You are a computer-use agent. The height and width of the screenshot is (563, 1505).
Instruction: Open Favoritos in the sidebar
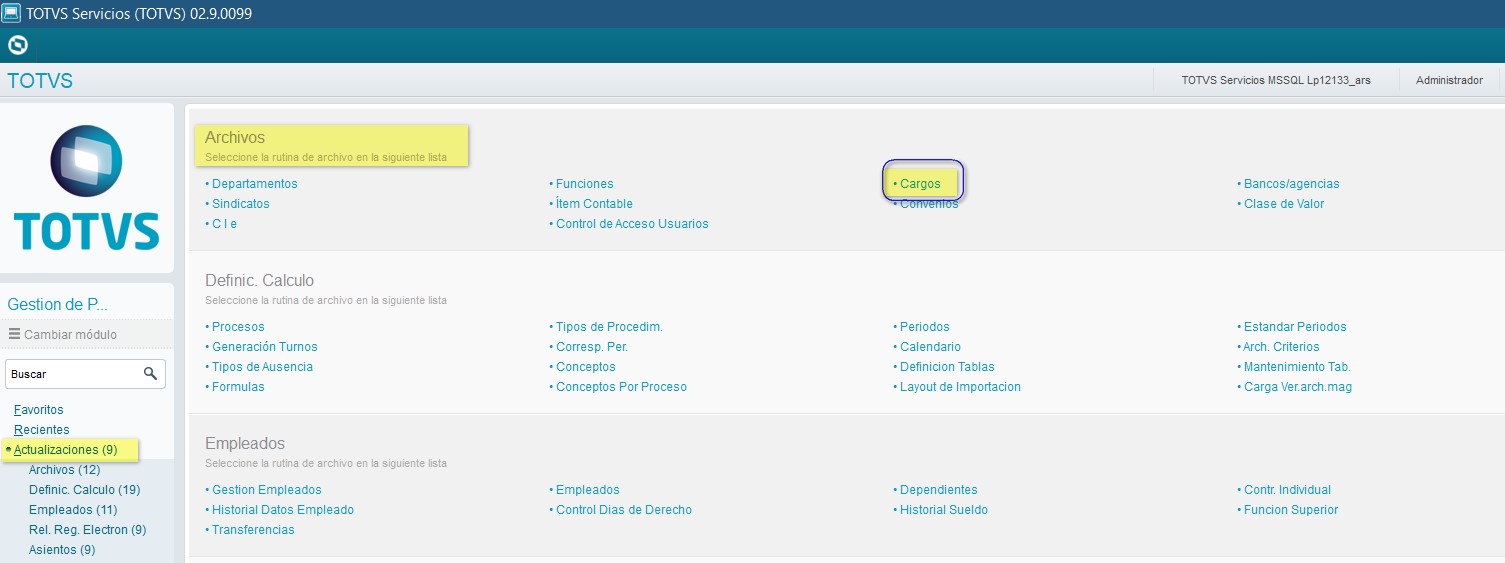pos(39,410)
